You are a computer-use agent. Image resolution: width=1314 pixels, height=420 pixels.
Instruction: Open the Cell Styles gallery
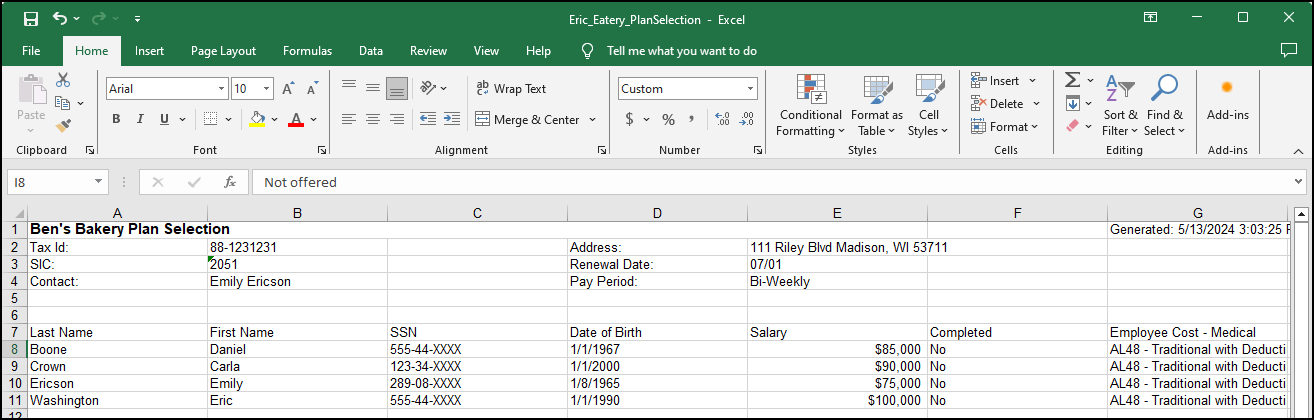929,105
